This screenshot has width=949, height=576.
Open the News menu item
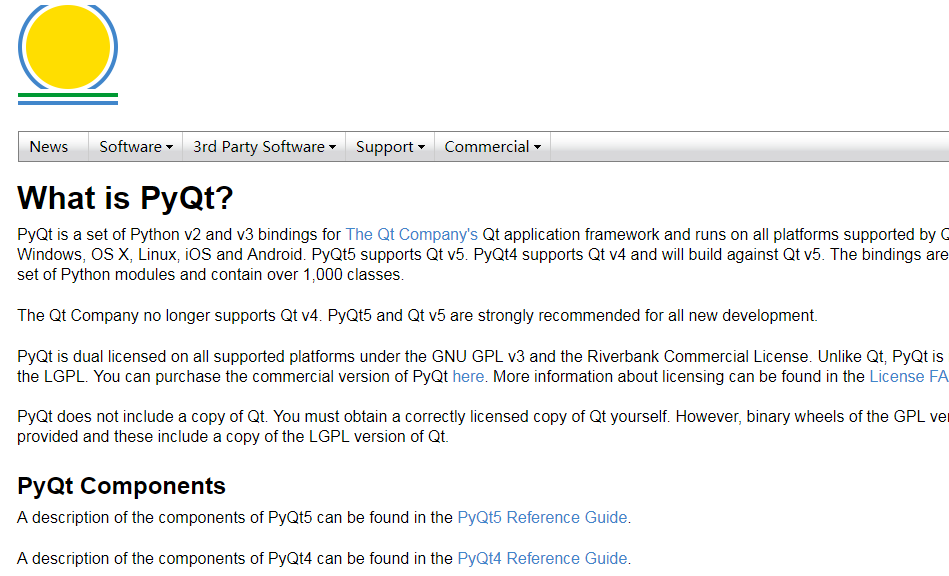pos(49,147)
